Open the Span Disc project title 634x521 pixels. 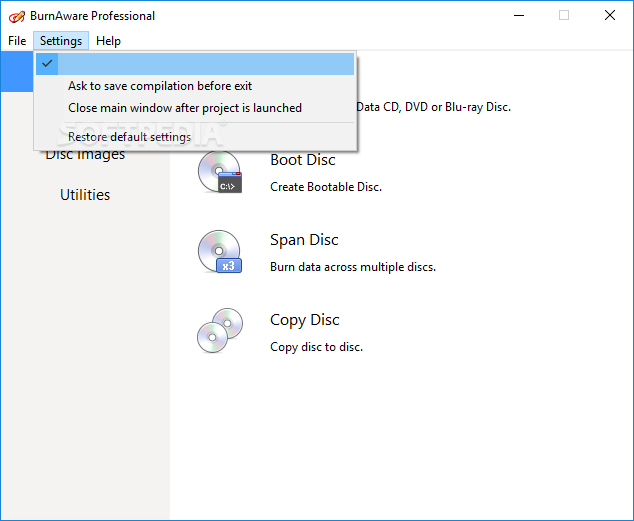[x=304, y=240]
